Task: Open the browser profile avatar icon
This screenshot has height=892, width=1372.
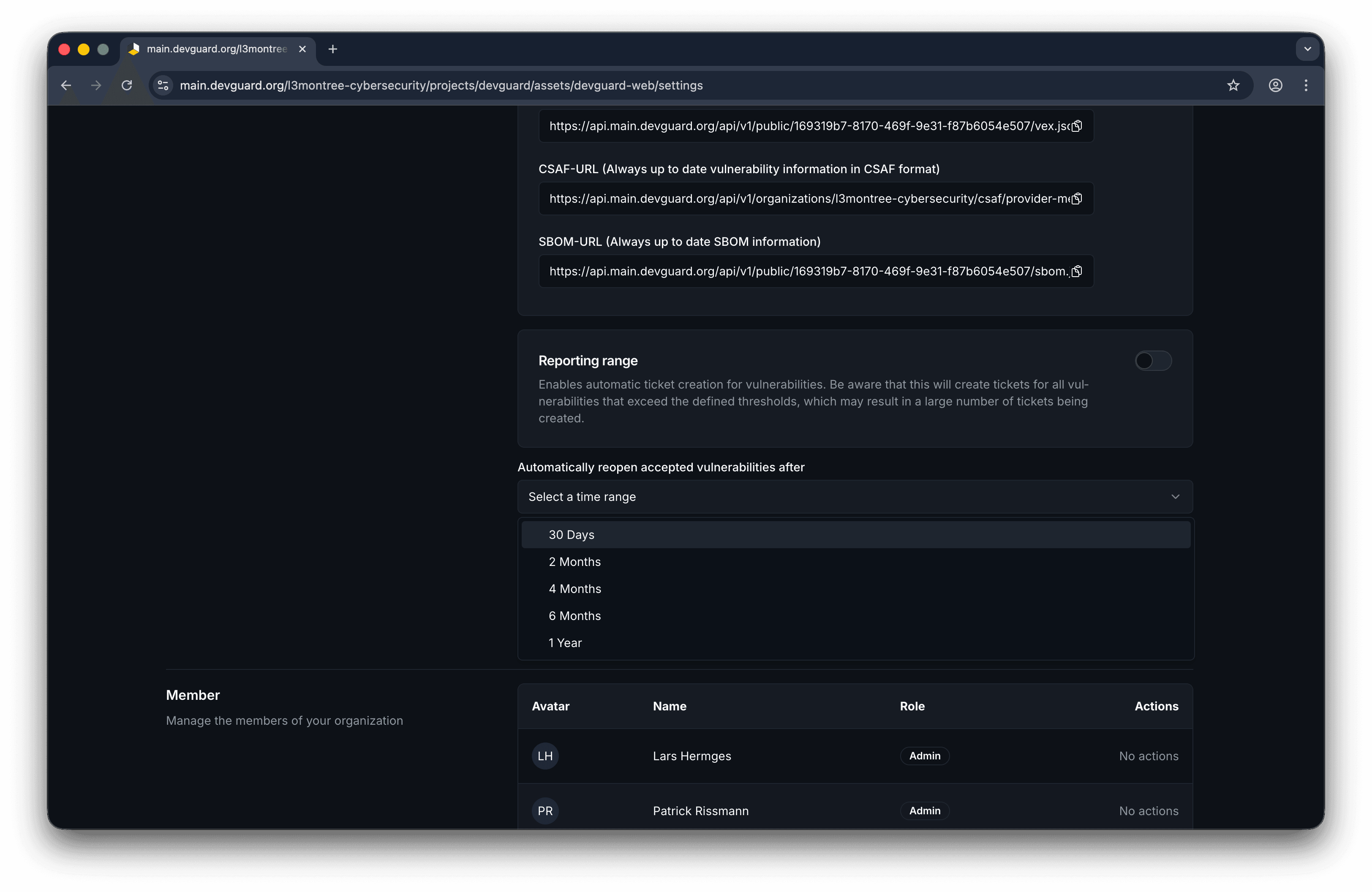Action: tap(1275, 85)
